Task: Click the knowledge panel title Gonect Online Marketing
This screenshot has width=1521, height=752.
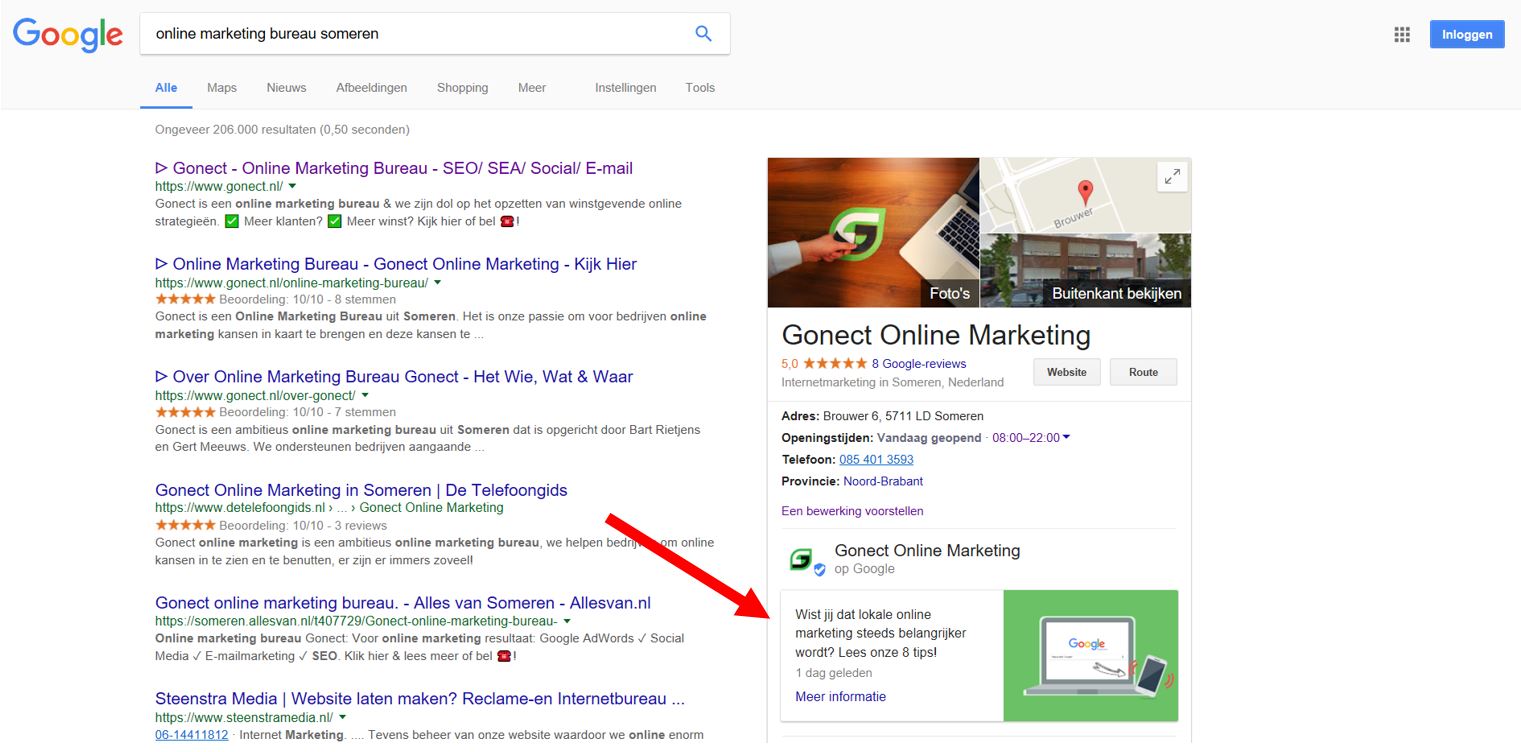Action: point(936,335)
